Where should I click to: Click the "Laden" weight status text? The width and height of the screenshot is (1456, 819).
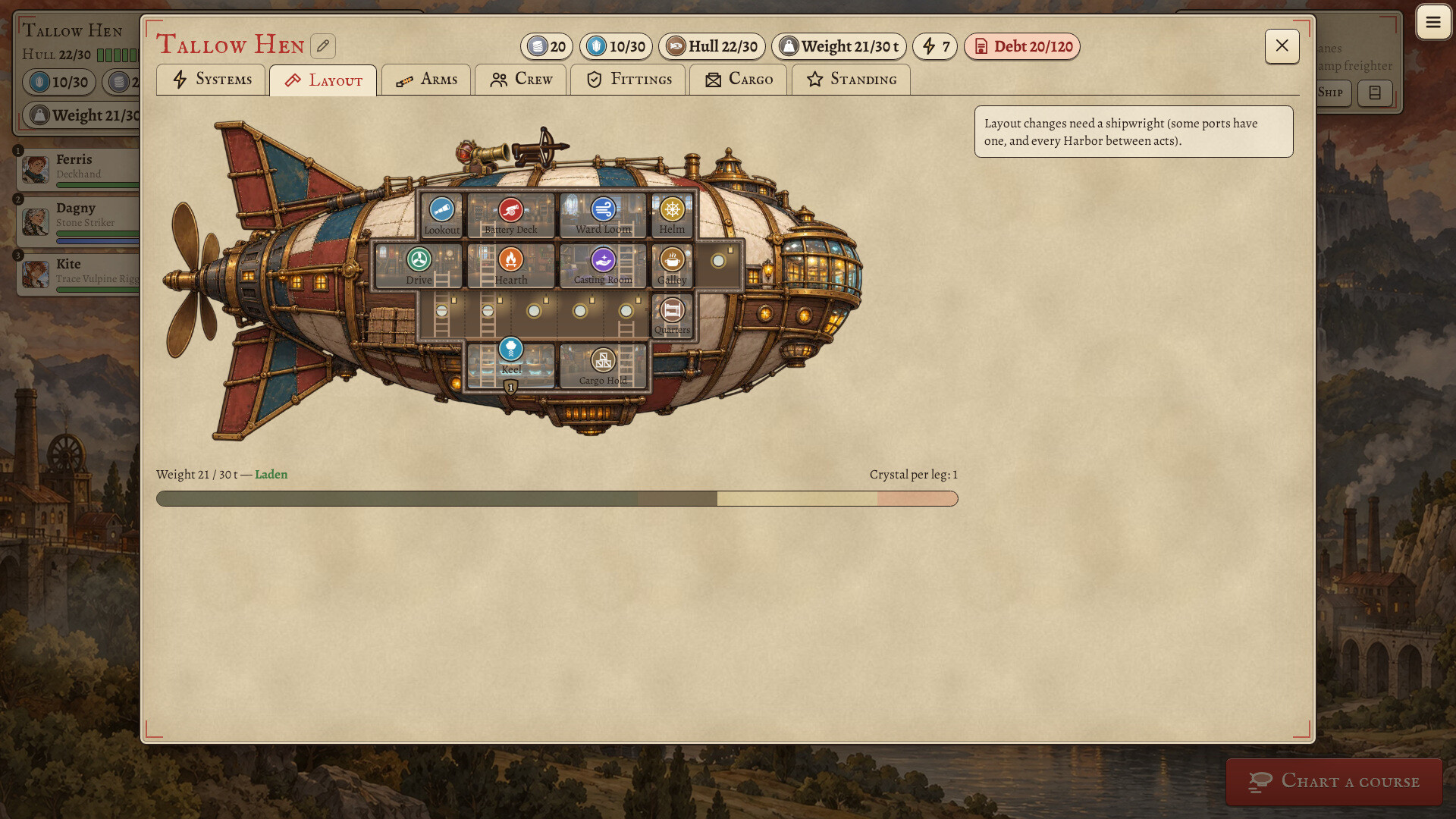(x=271, y=475)
